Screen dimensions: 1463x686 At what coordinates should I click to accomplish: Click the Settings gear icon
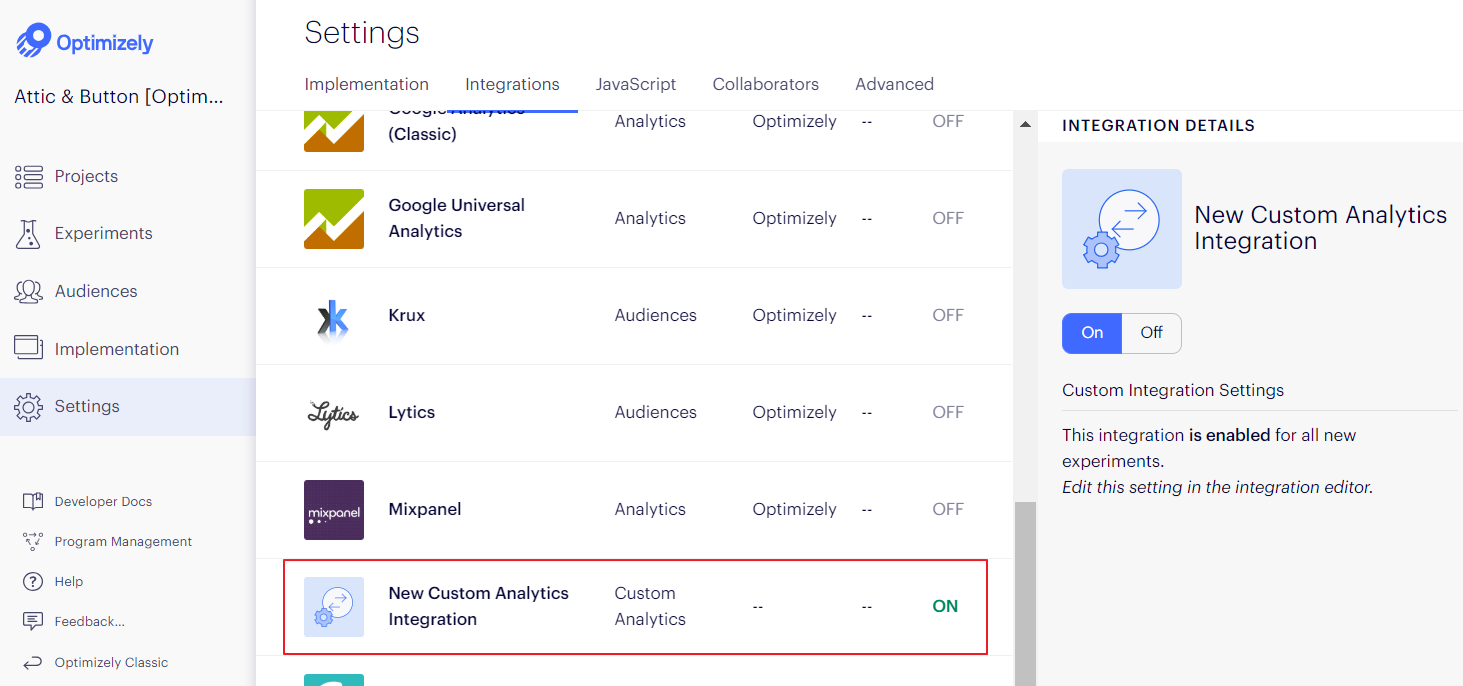coord(29,407)
